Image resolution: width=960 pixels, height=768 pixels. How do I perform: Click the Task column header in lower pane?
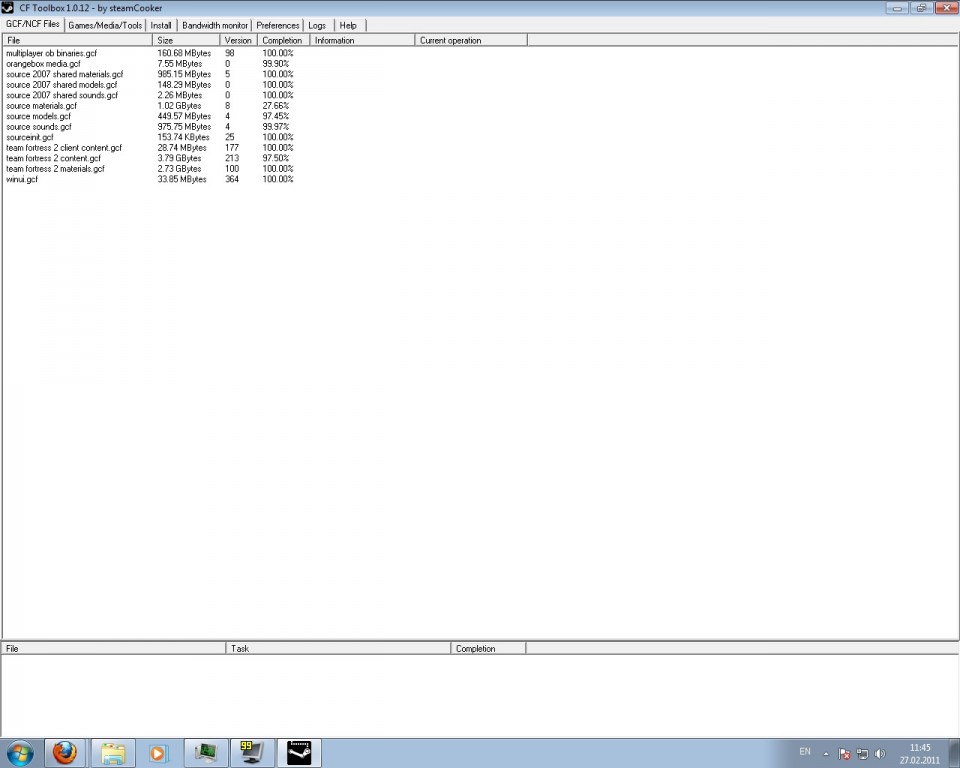click(338, 649)
